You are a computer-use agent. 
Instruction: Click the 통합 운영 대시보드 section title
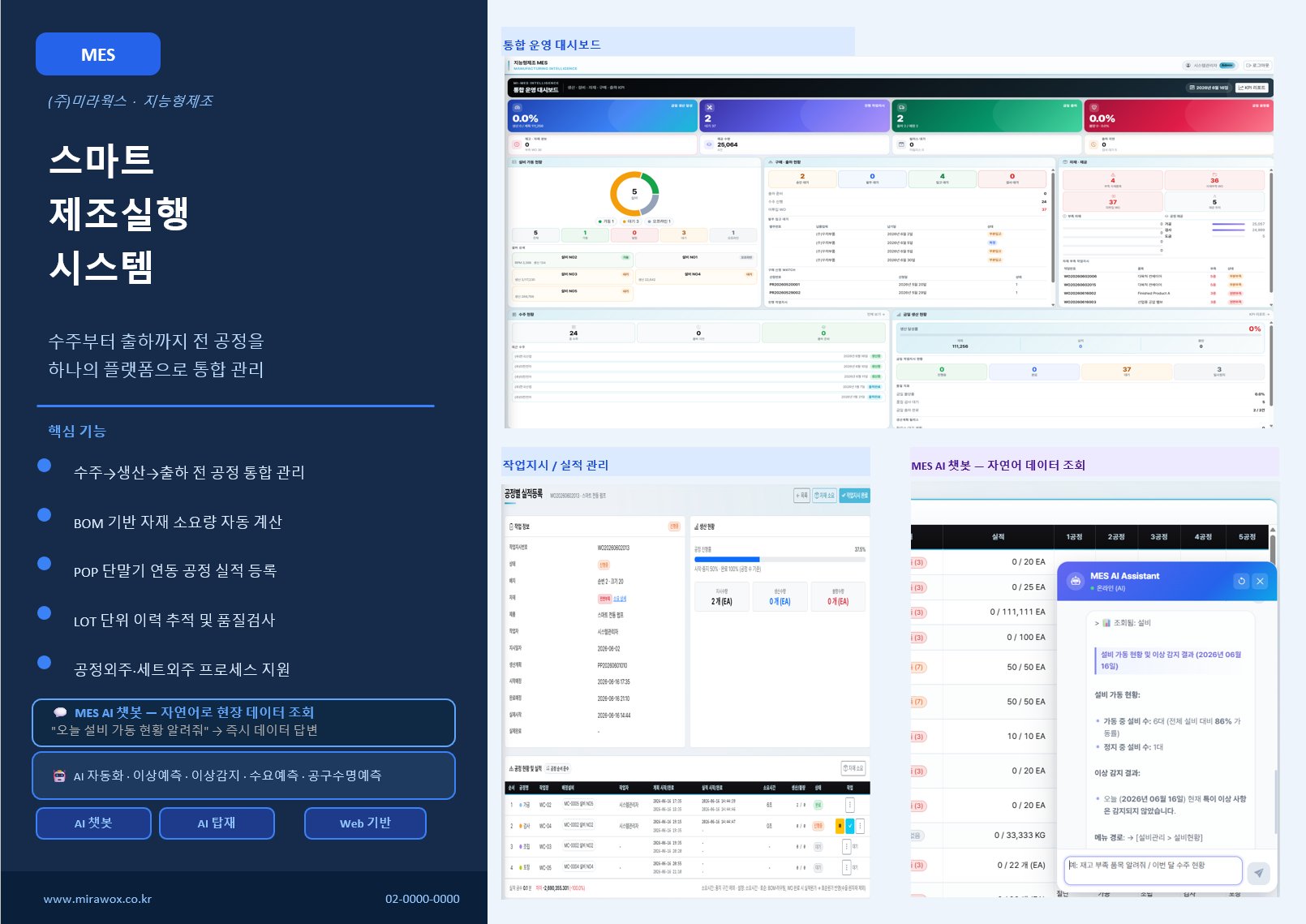pyautogui.click(x=552, y=45)
